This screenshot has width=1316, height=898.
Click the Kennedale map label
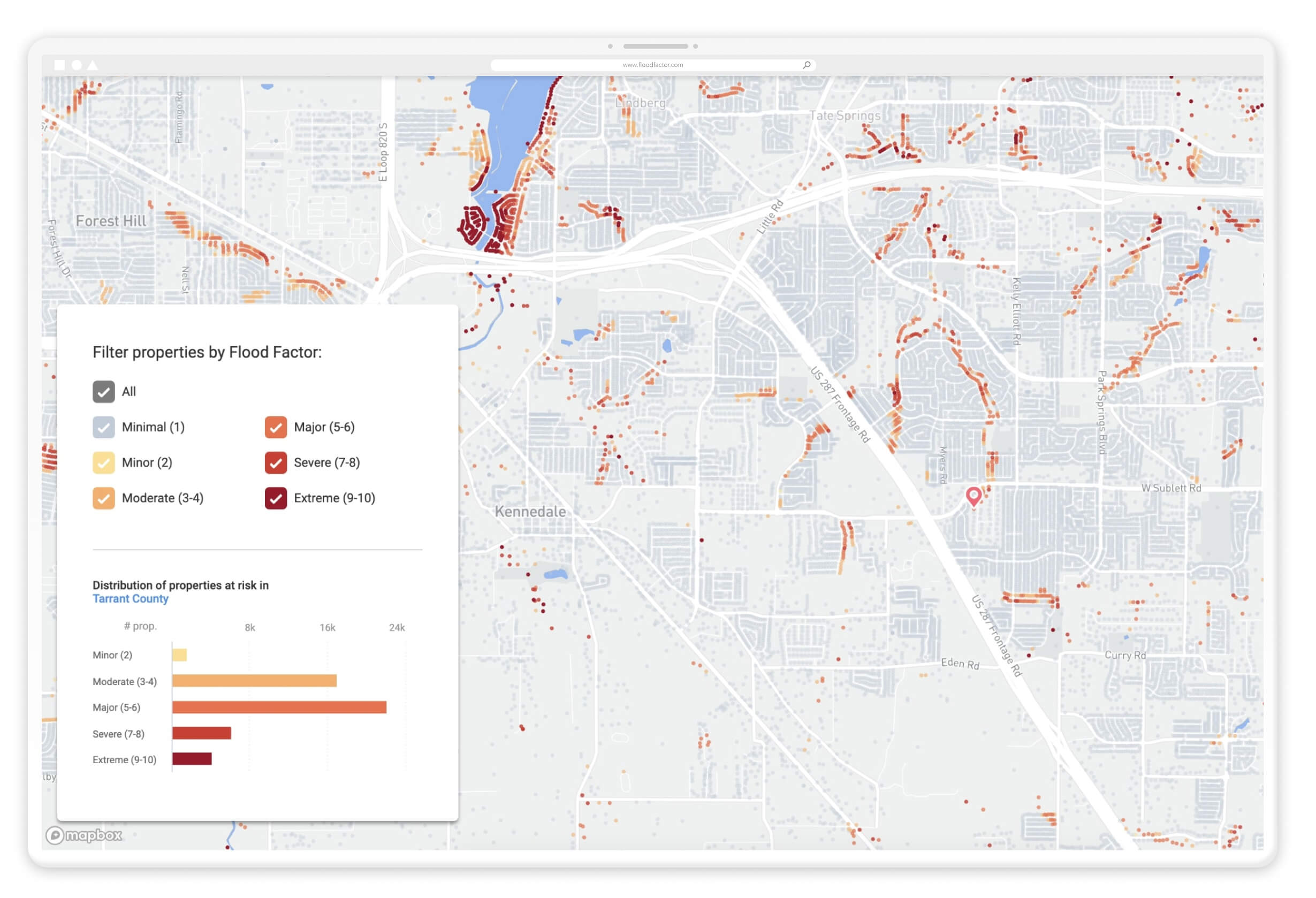530,512
